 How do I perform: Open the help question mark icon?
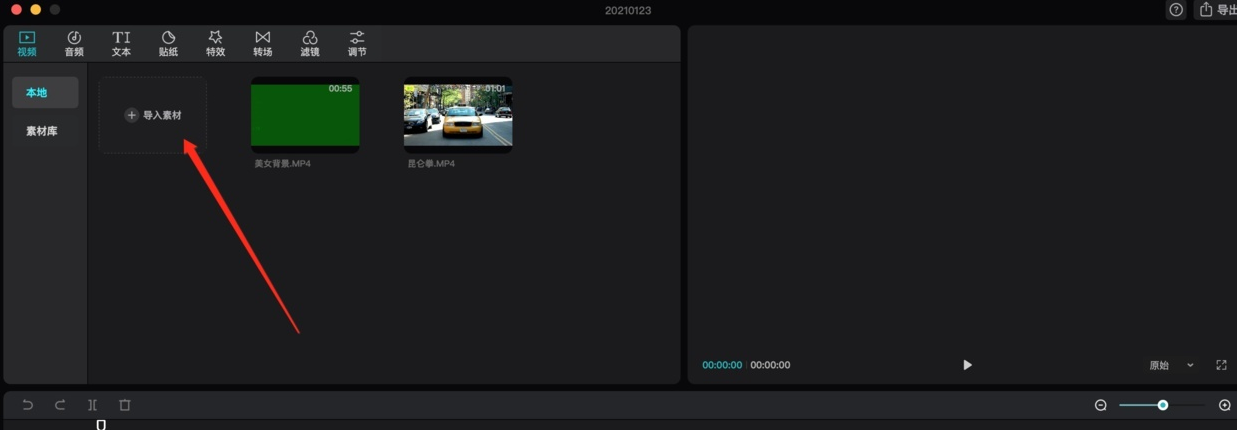pos(1176,10)
